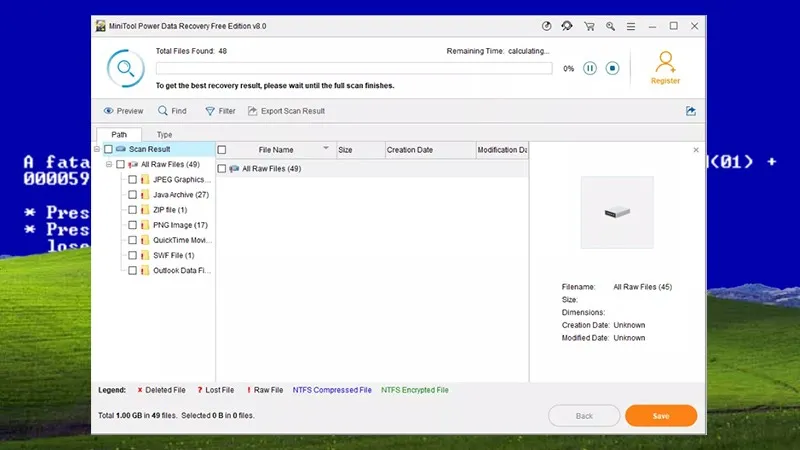This screenshot has width=800, height=450.
Task: Click the drive icon in the All Raw Files row
Action: point(234,168)
